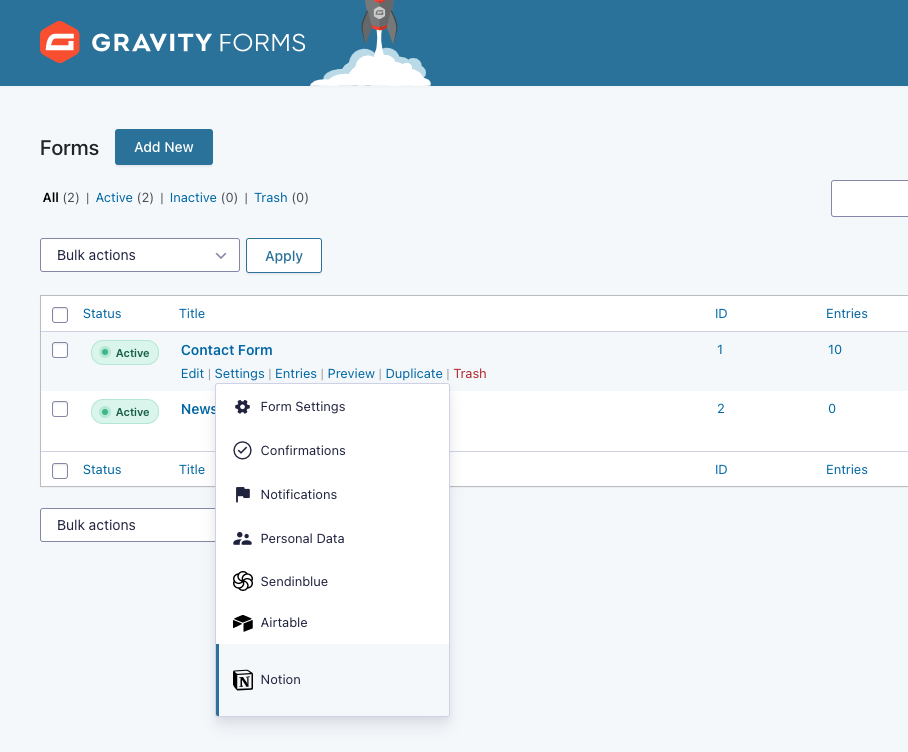
Task: Tick the select-all checkbox in table footer
Action: click(x=60, y=471)
